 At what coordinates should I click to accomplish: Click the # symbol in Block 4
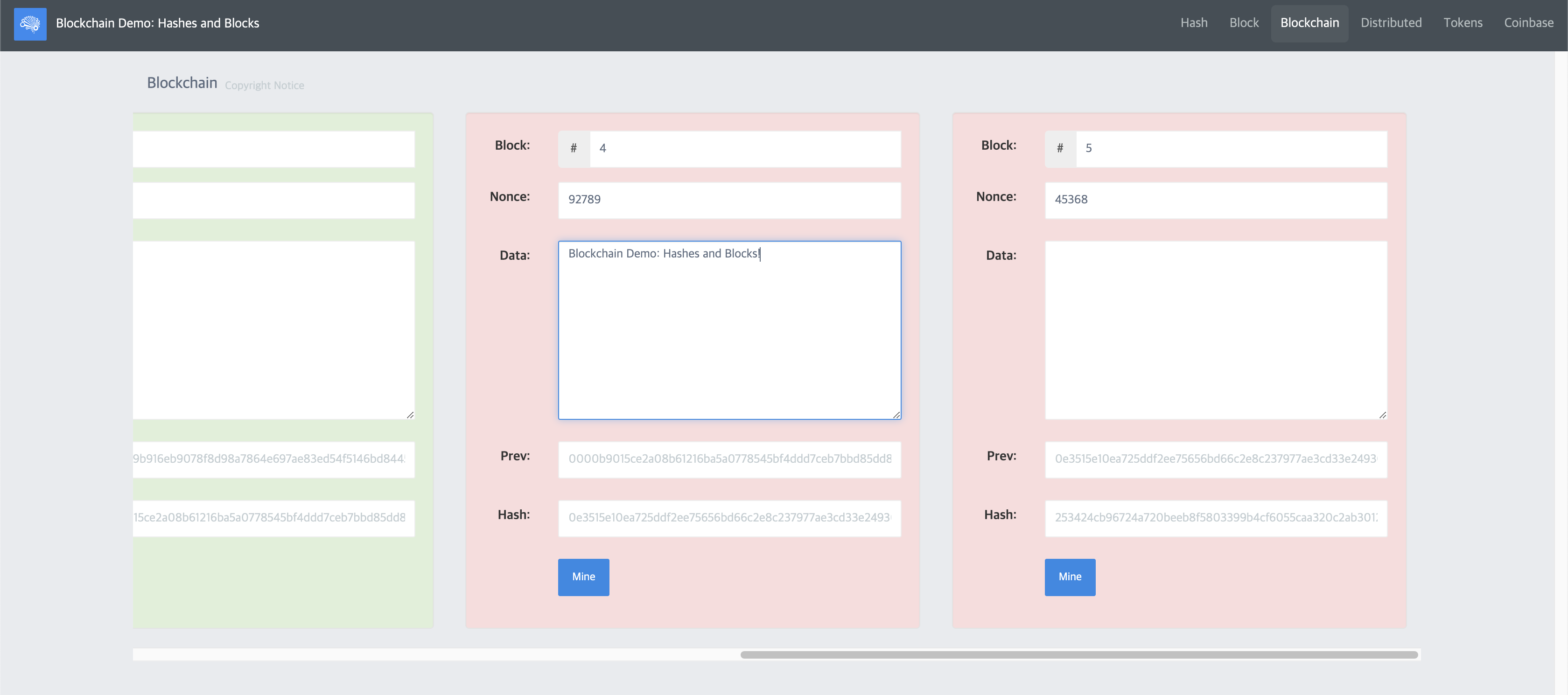(574, 148)
